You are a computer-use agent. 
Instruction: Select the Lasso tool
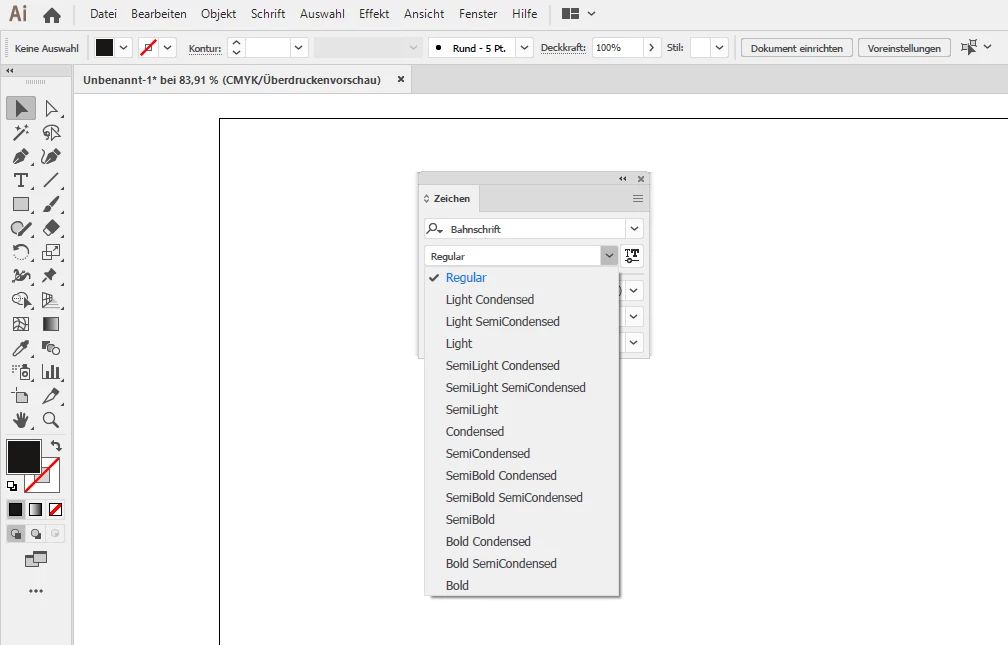[x=51, y=132]
